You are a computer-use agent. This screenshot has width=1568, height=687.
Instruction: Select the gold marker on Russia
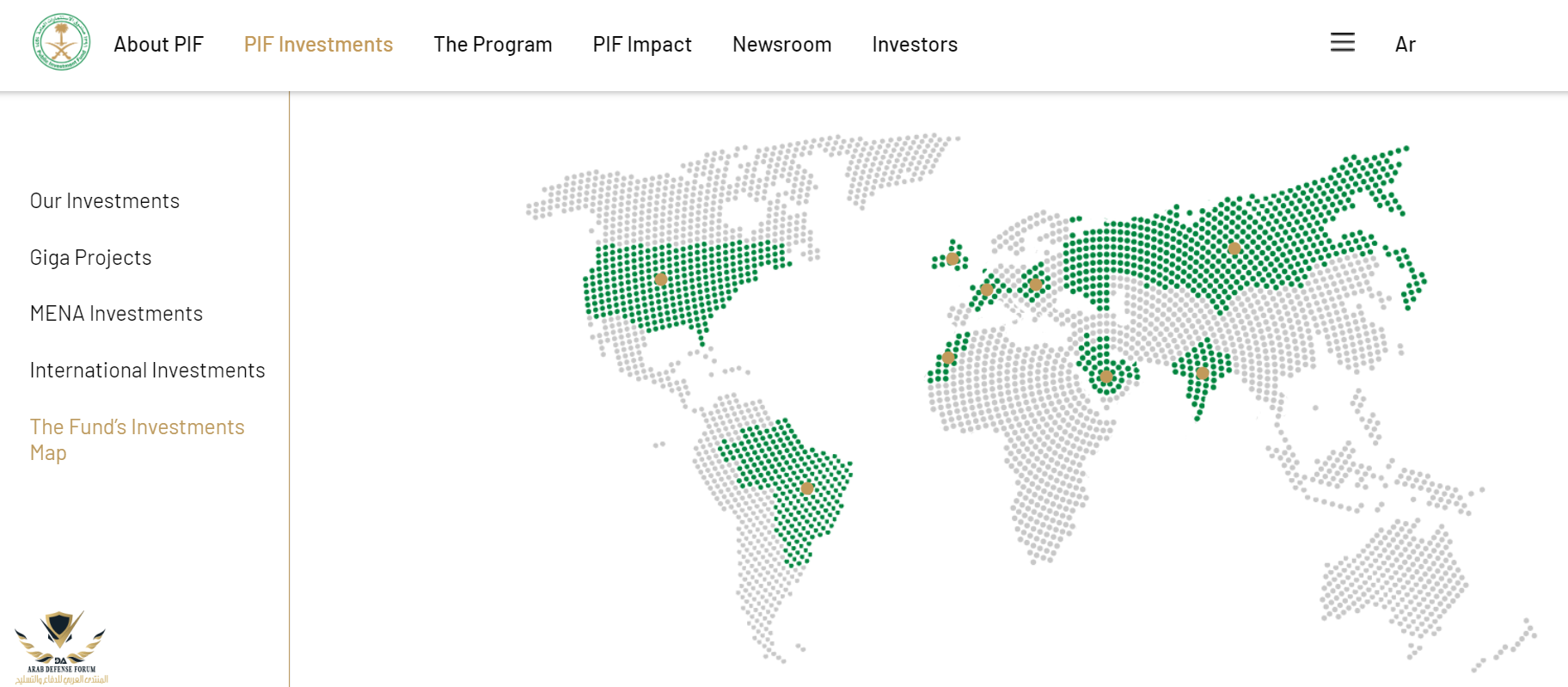(x=1234, y=248)
